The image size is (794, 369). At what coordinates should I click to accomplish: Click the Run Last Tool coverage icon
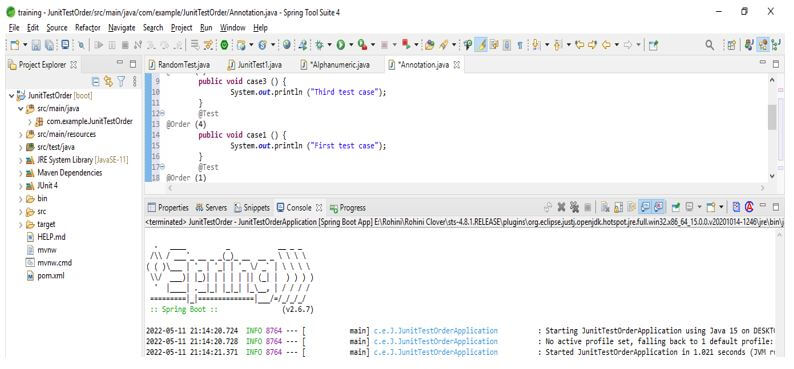(362, 45)
